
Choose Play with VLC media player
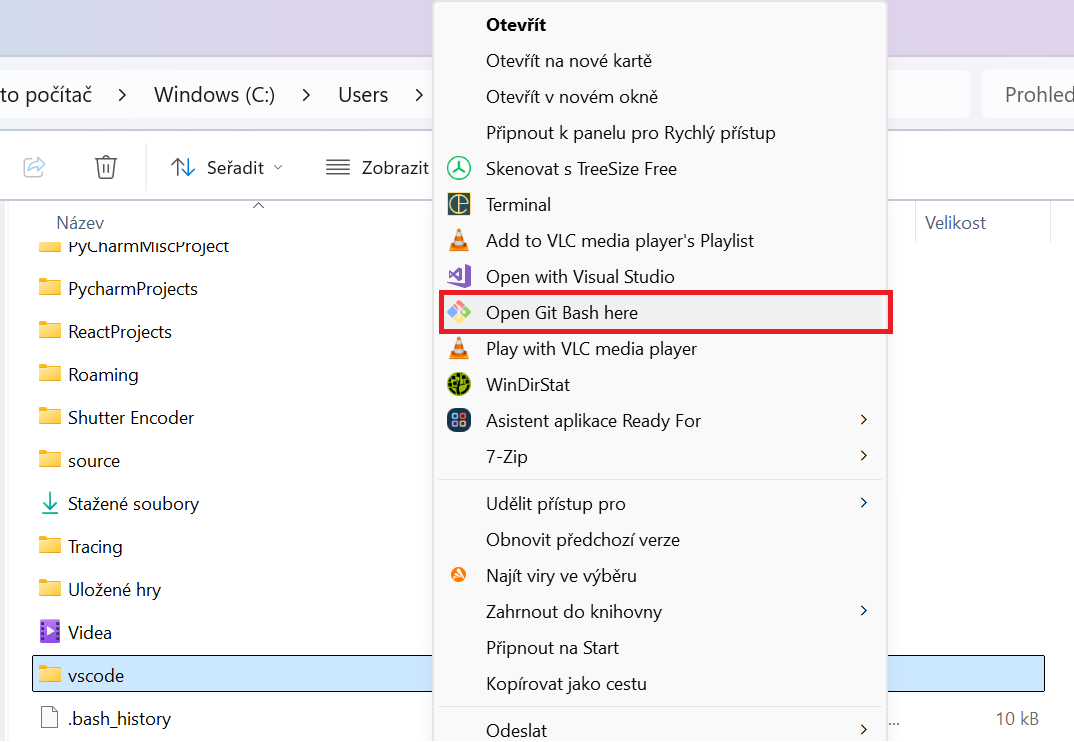pyautogui.click(x=591, y=348)
